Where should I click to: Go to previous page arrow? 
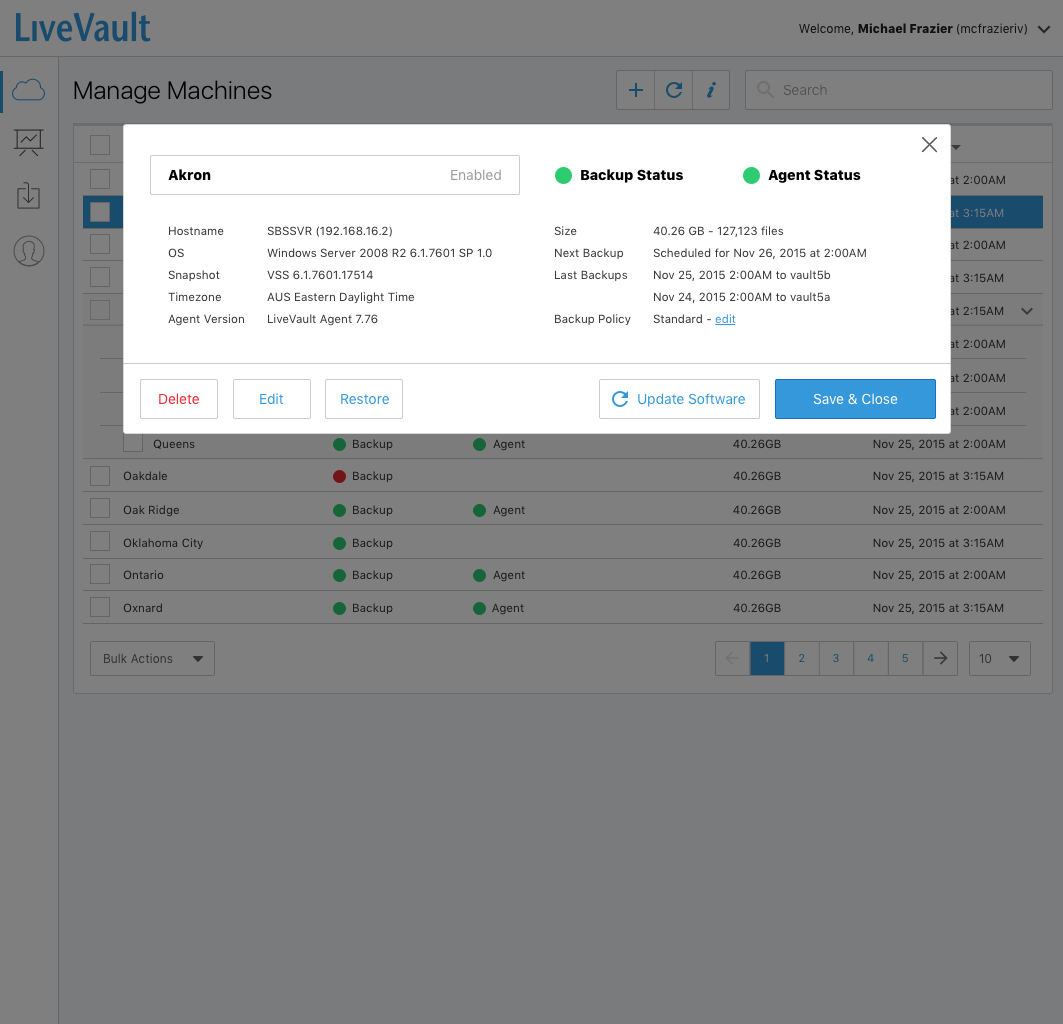pos(733,658)
